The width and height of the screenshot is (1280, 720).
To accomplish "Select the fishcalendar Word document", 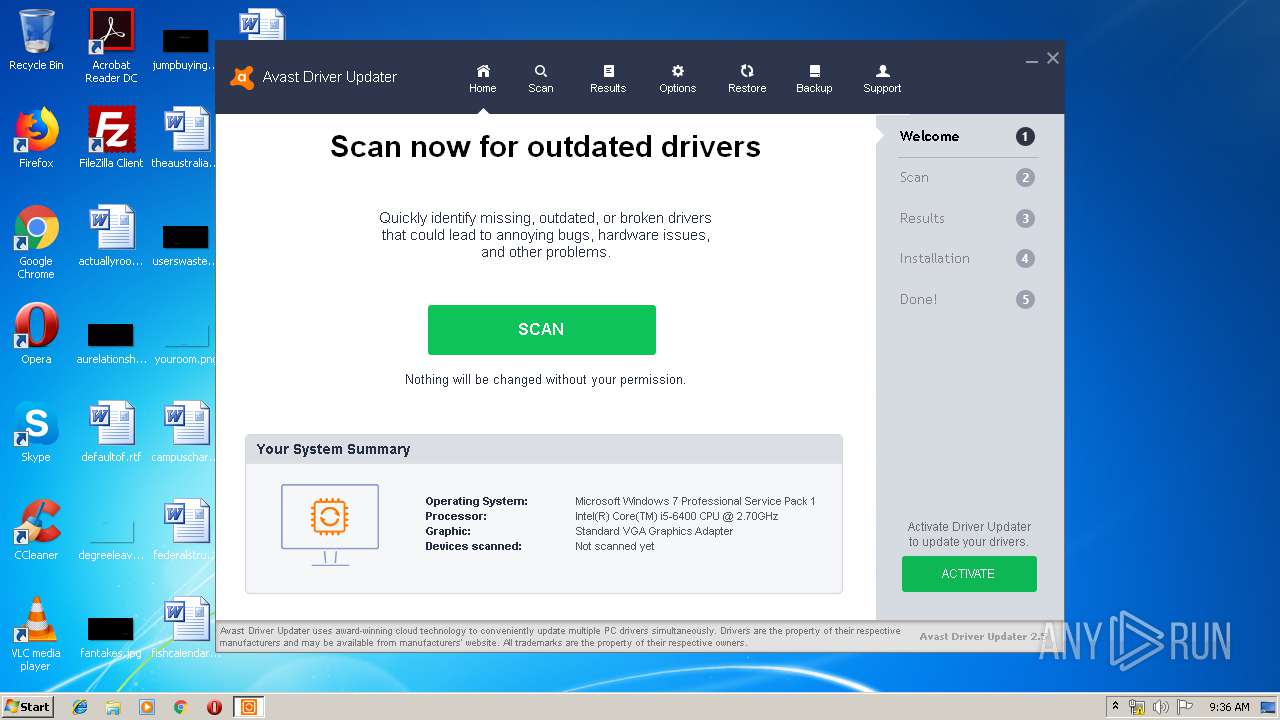I will click(x=185, y=628).
